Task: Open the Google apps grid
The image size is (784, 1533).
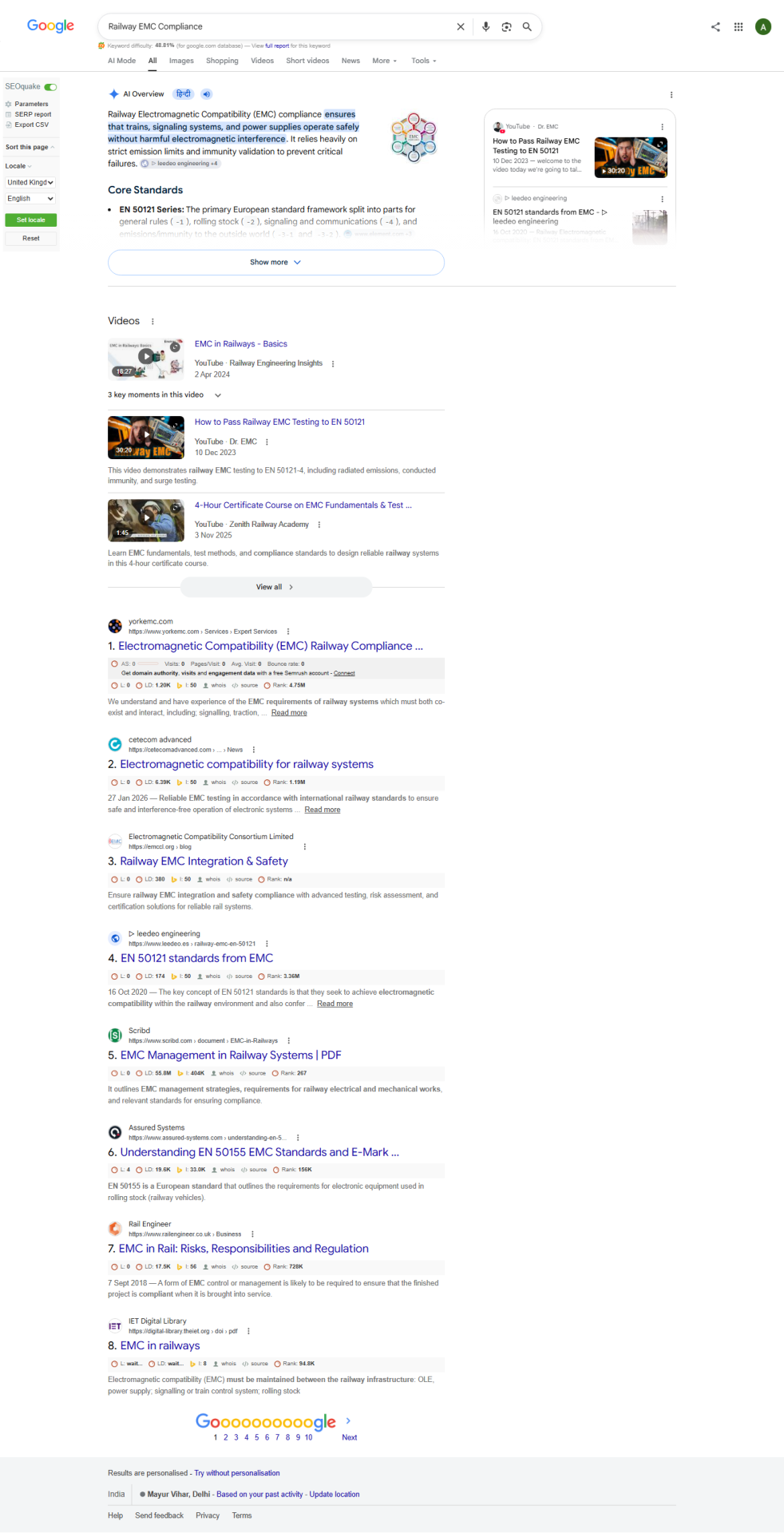Action: 738,26
